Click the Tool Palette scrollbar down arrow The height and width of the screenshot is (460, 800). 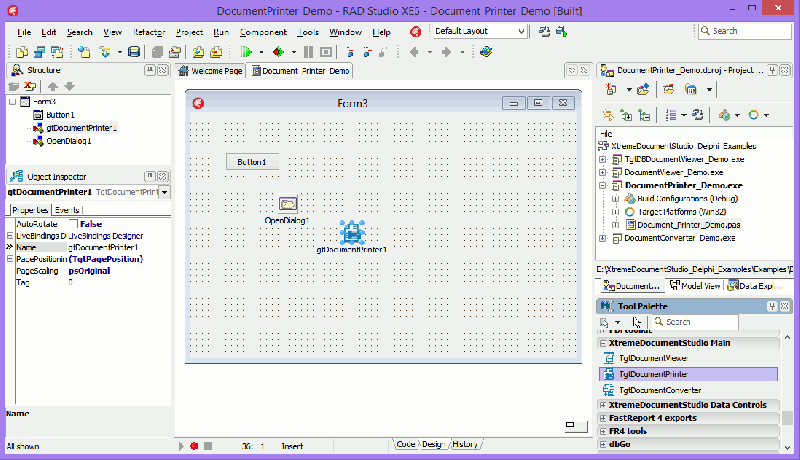tap(787, 447)
